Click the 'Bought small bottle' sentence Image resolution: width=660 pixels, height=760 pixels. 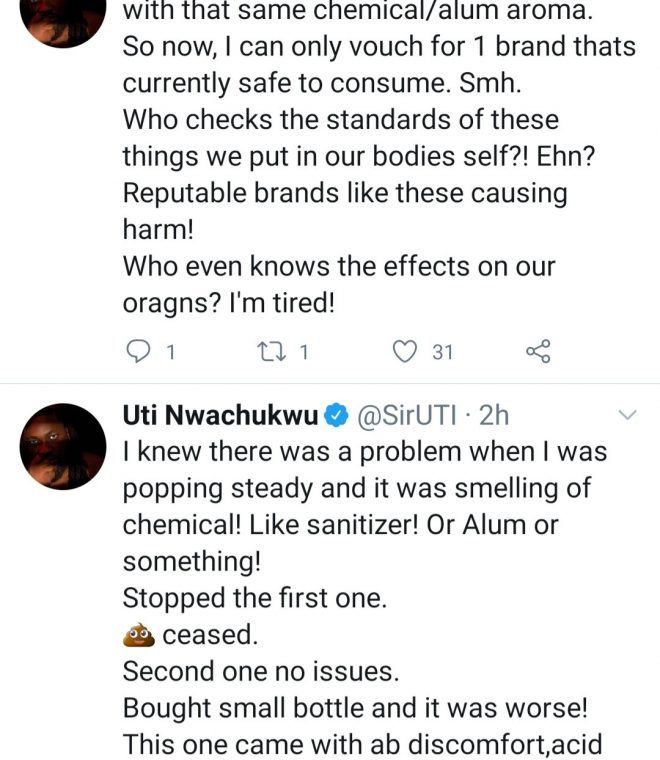pyautogui.click(x=355, y=708)
